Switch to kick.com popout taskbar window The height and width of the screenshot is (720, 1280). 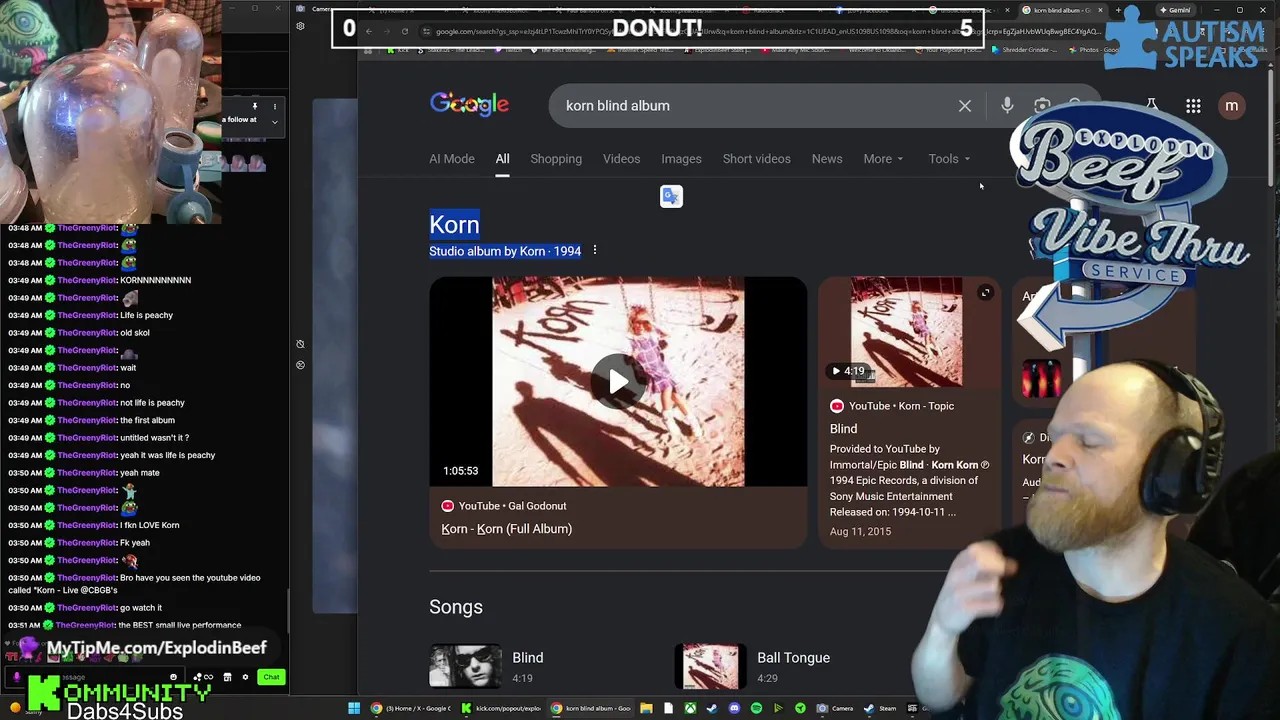[x=500, y=708]
